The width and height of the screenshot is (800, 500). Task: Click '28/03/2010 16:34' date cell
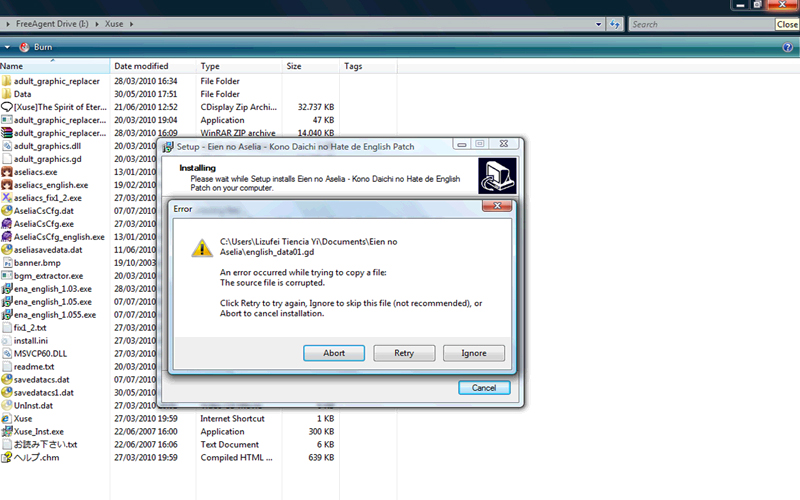coord(146,81)
